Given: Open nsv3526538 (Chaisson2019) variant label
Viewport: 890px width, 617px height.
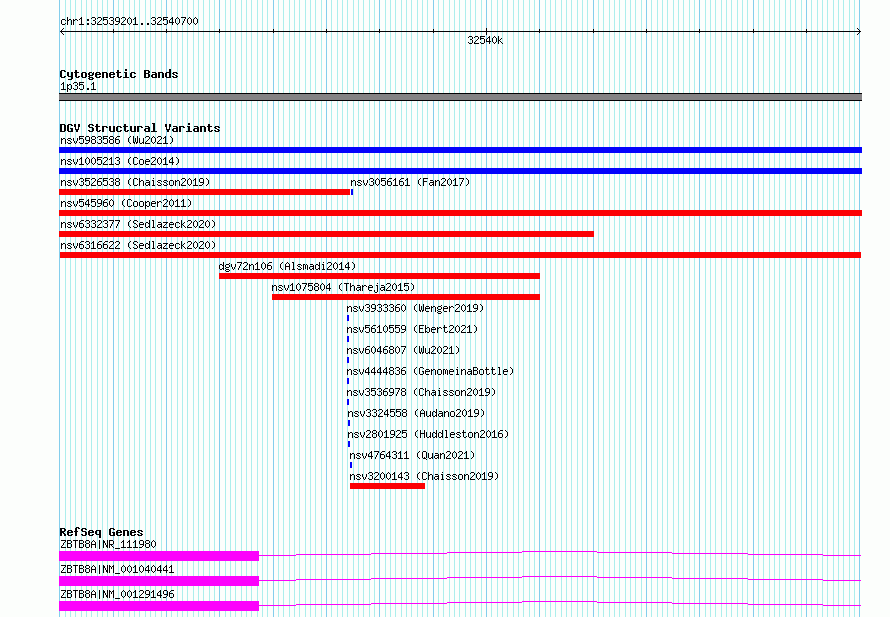Looking at the screenshot, I should point(135,182).
